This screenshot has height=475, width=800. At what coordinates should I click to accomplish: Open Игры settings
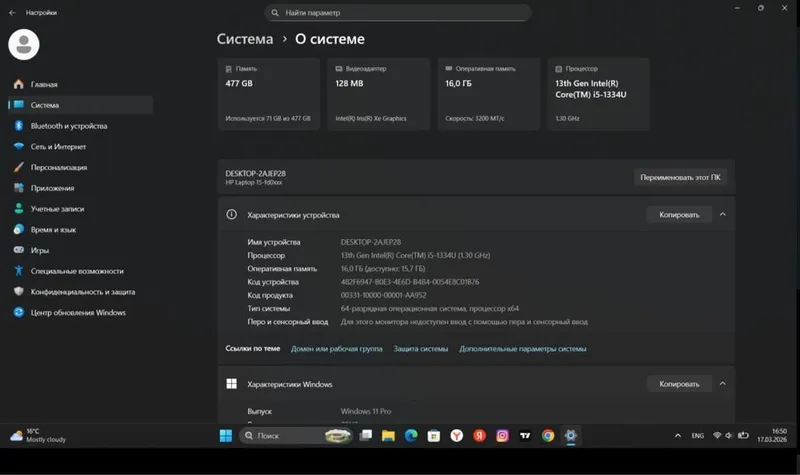pos(81,250)
